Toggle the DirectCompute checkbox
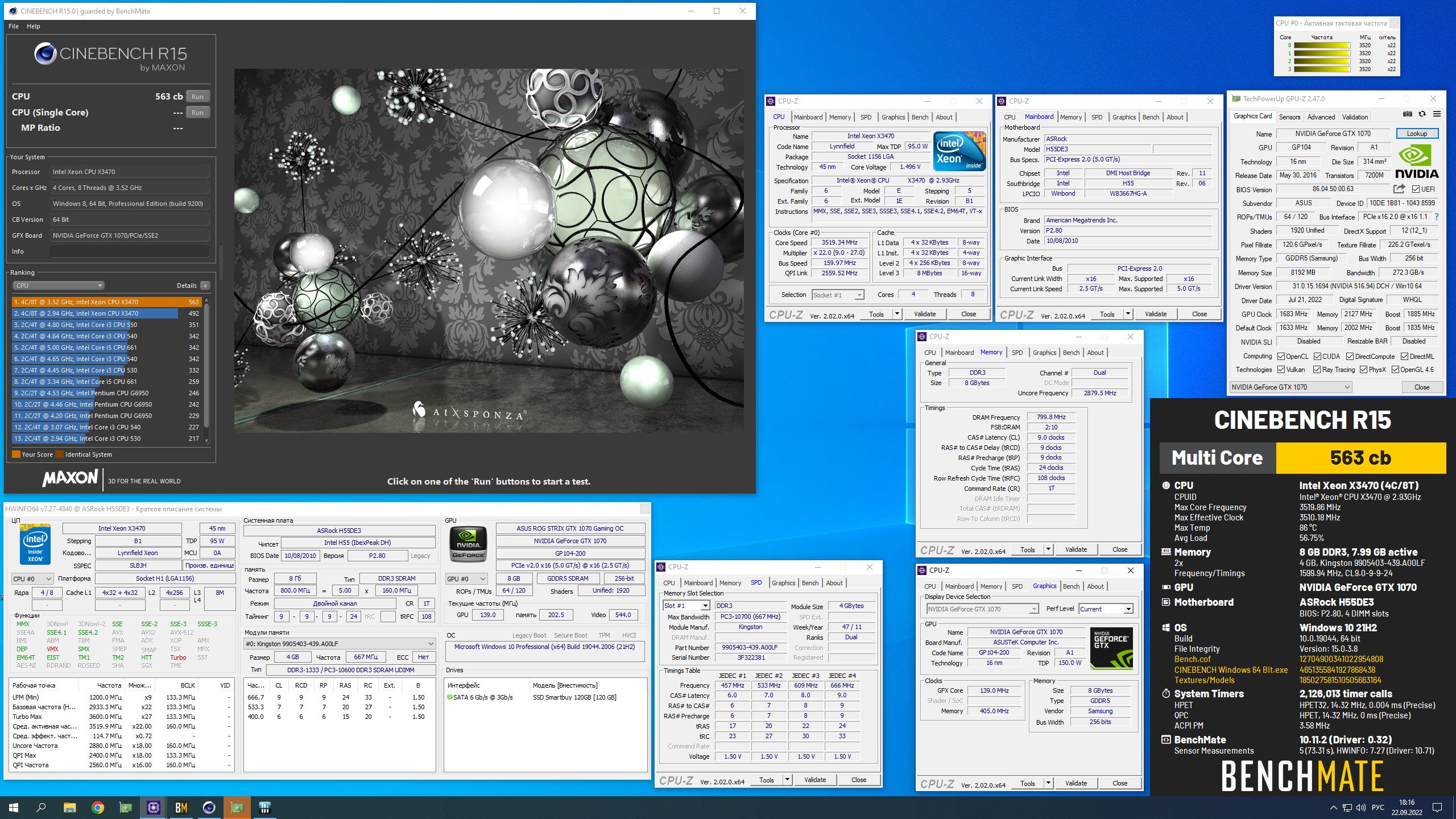The image size is (1456, 819). point(1350,357)
